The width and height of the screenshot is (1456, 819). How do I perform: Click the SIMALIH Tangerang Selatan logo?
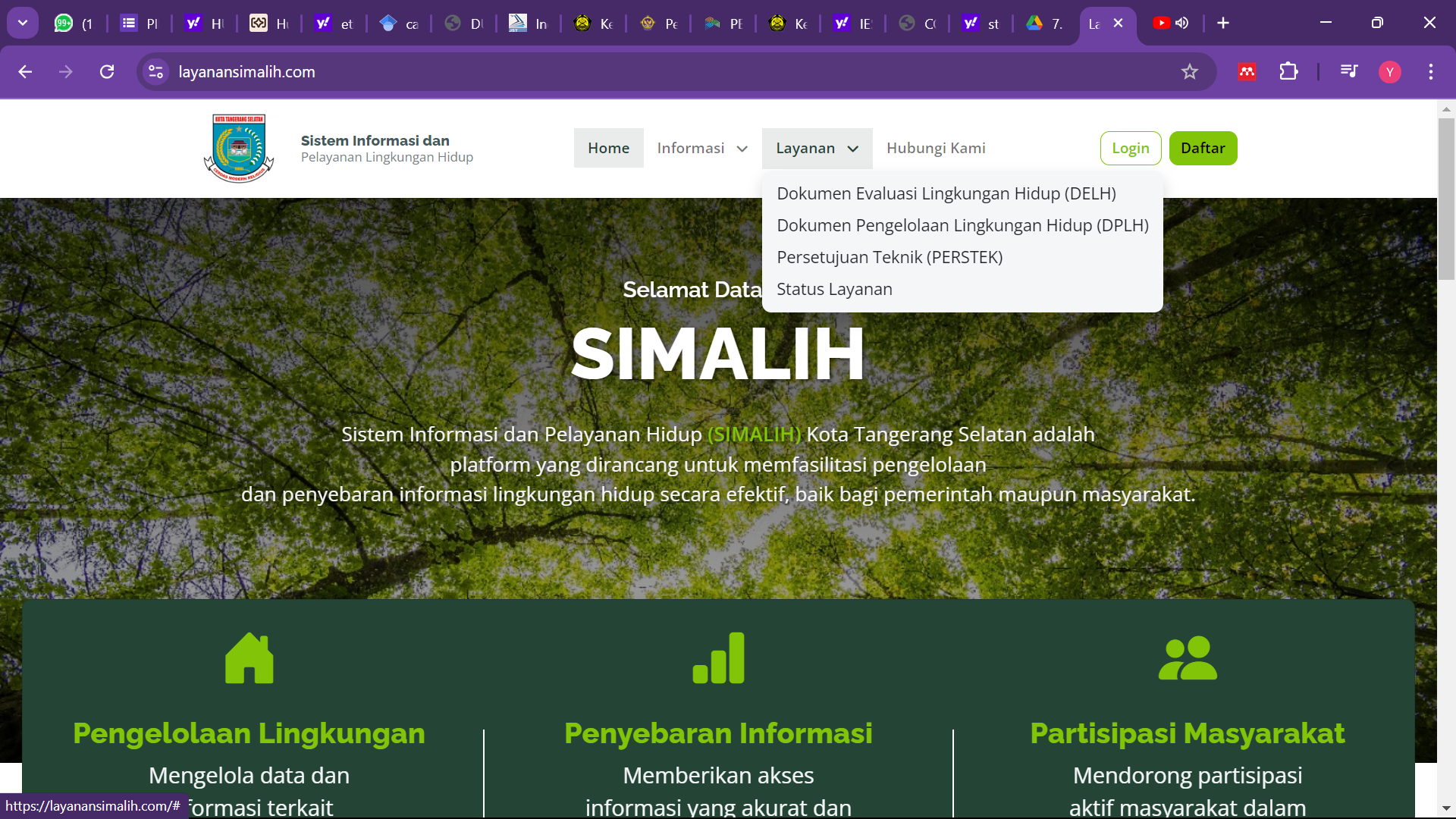point(238,149)
